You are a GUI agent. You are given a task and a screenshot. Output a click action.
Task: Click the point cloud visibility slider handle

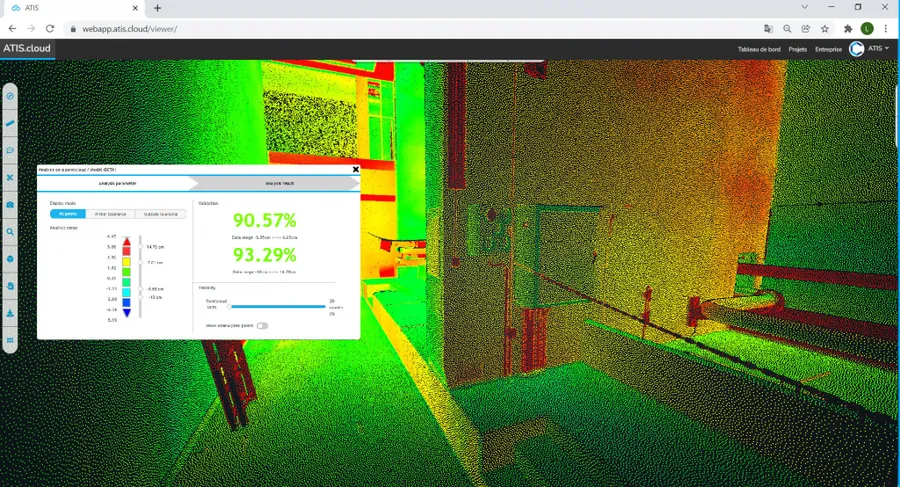click(x=229, y=307)
